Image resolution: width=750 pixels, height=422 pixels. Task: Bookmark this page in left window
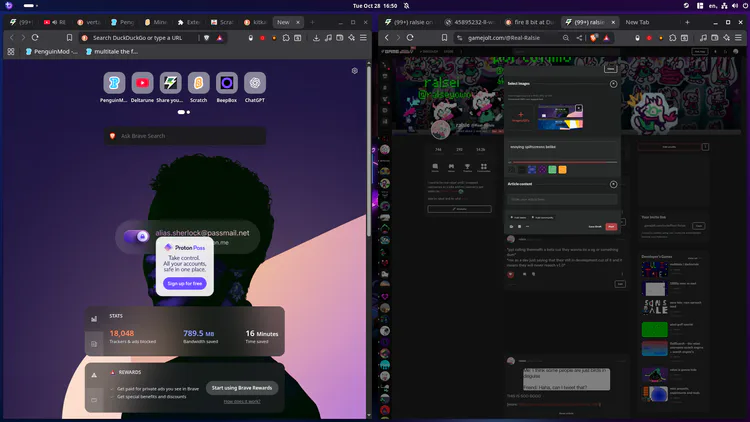(x=69, y=37)
